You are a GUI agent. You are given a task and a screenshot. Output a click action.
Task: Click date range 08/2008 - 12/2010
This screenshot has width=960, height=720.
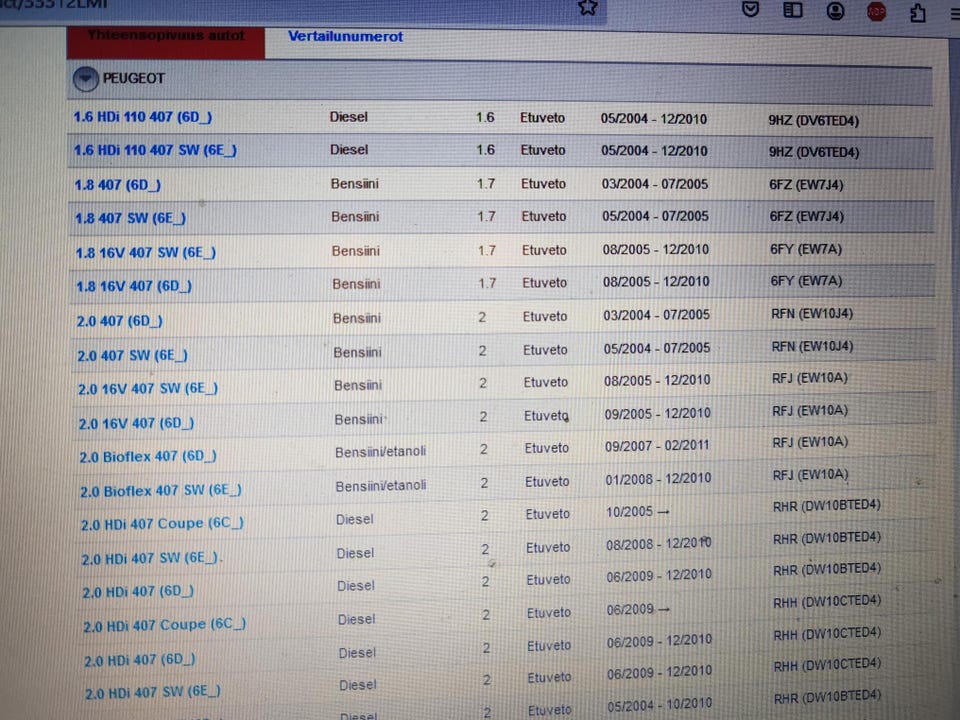[659, 544]
